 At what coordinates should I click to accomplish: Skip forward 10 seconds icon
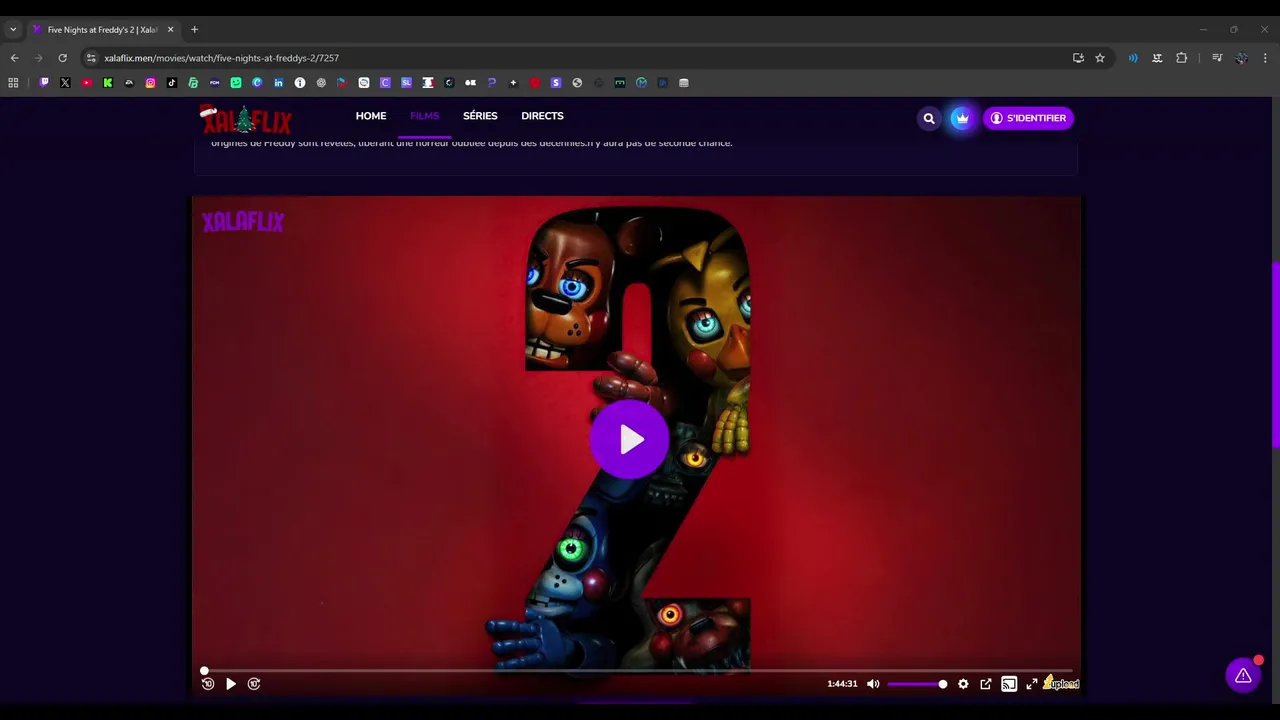[x=254, y=684]
